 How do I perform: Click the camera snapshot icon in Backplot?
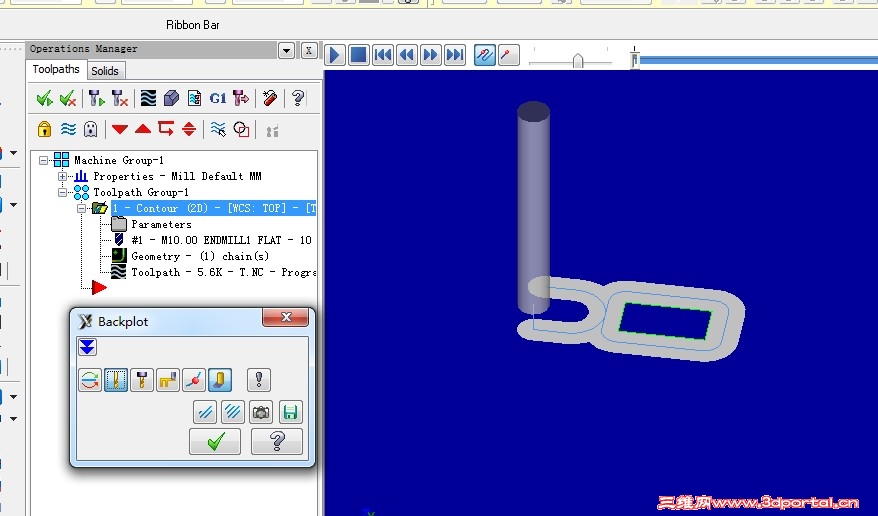pos(261,412)
